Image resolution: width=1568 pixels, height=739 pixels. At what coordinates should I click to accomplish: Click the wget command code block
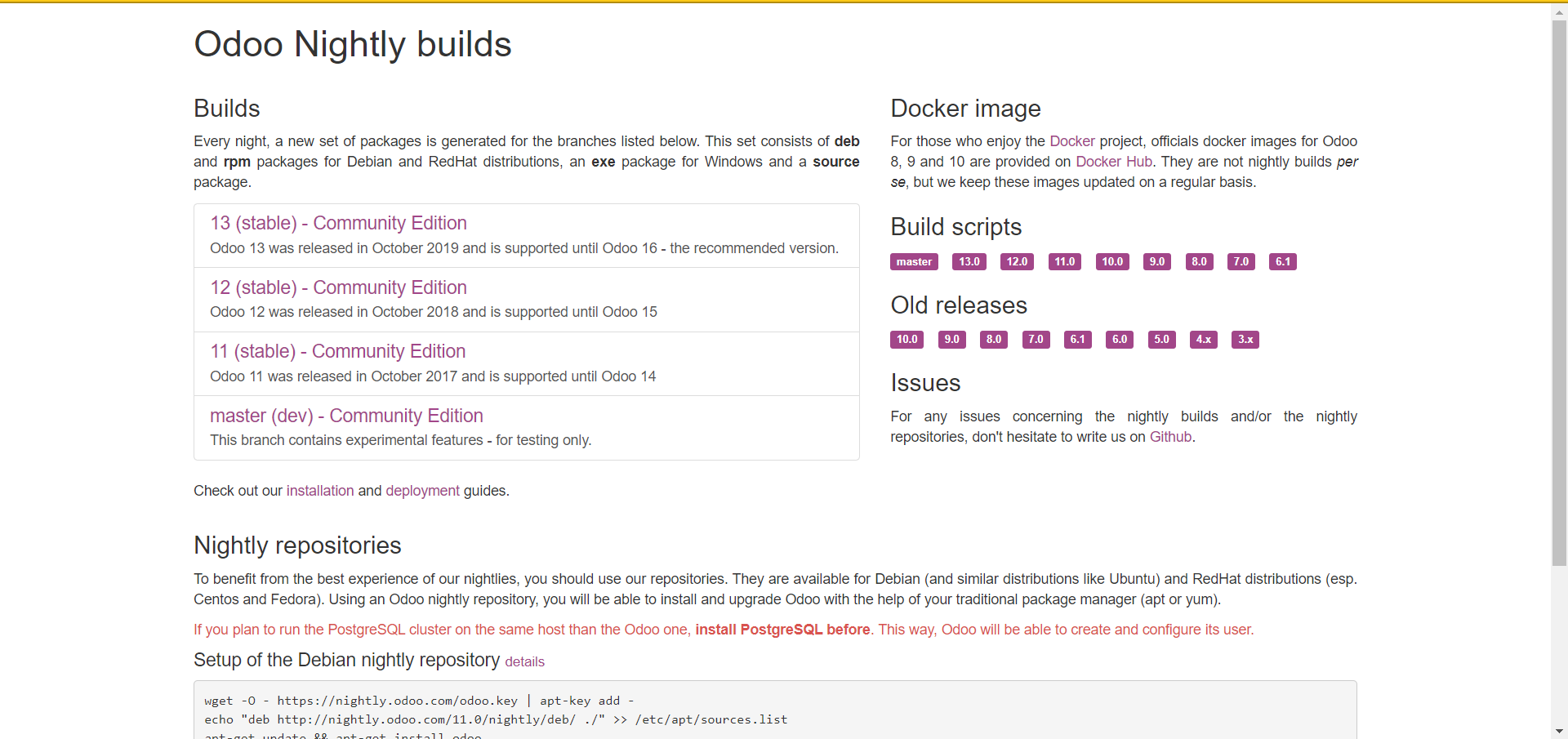(775, 710)
